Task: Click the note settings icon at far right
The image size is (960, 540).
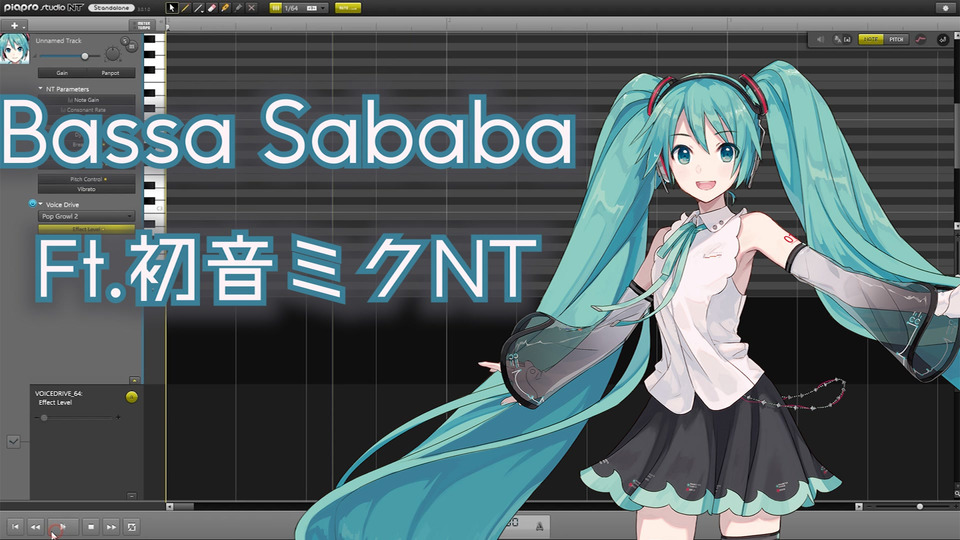Action: click(942, 39)
